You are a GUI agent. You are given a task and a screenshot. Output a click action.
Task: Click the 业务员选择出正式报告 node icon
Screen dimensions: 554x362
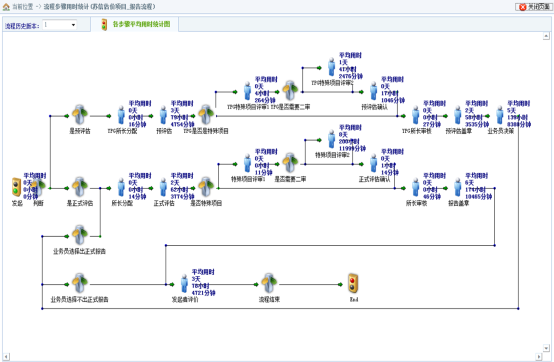coord(80,235)
